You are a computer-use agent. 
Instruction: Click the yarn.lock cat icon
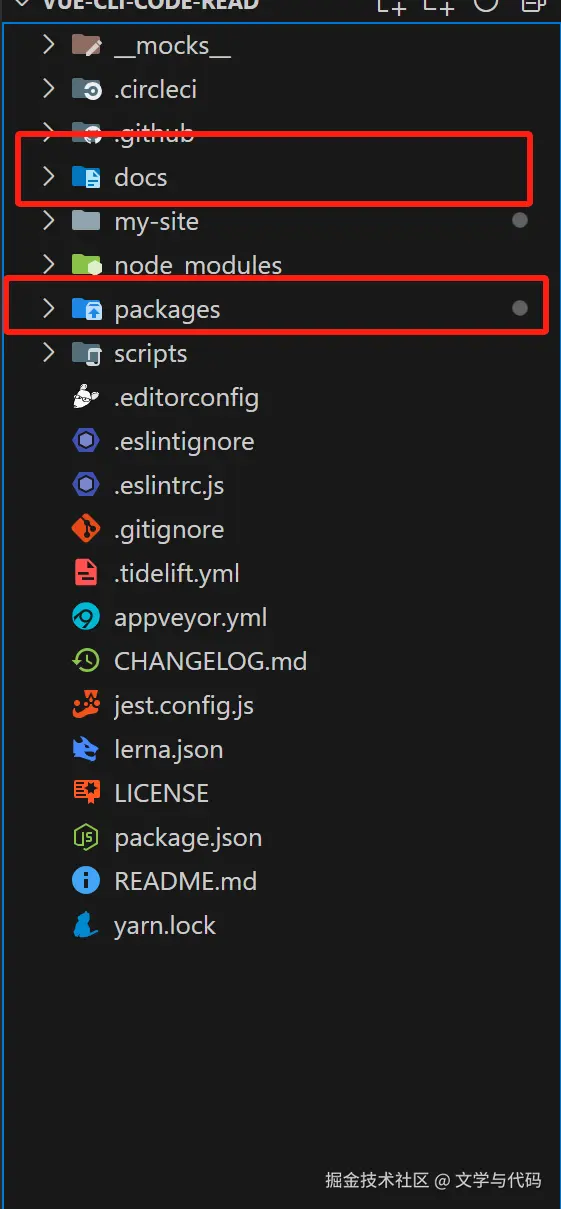[x=87, y=926]
